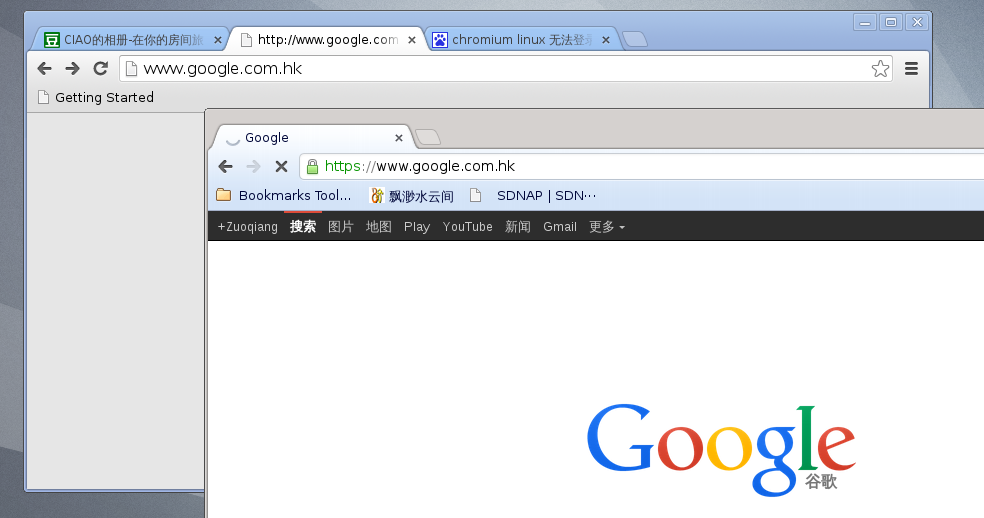Image resolution: width=984 pixels, height=518 pixels.
Task: Go back in the front Google window
Action: (225, 166)
